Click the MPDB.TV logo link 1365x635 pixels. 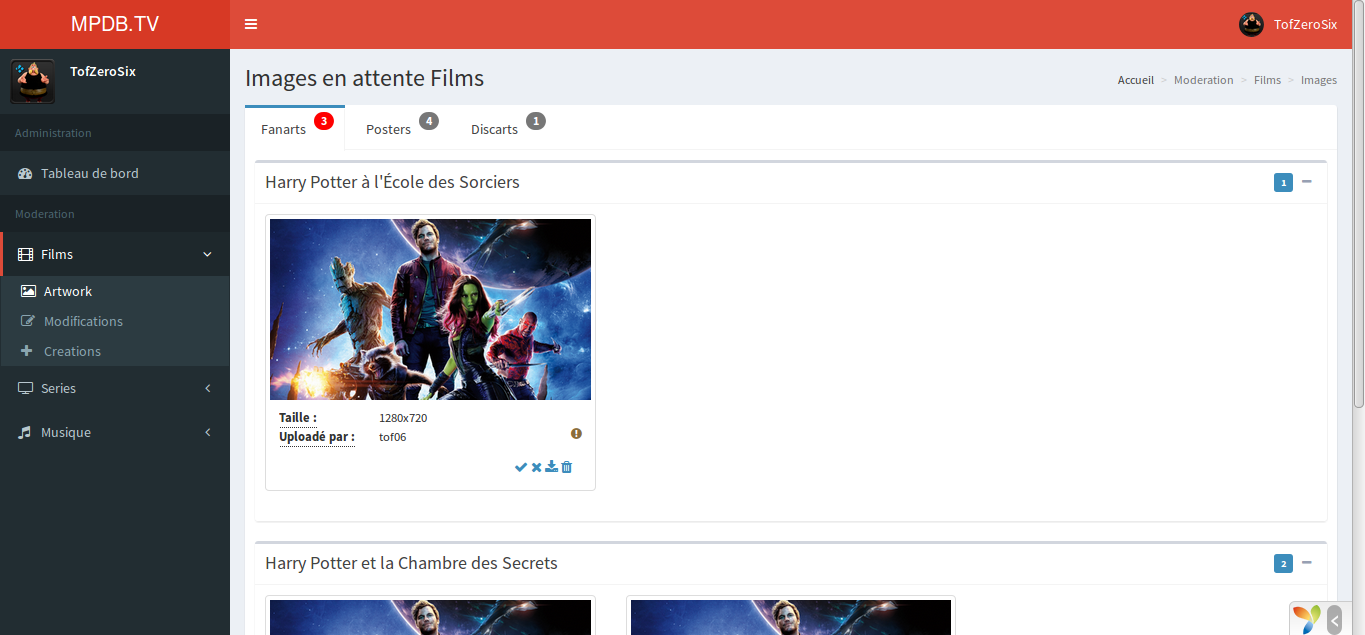point(115,24)
